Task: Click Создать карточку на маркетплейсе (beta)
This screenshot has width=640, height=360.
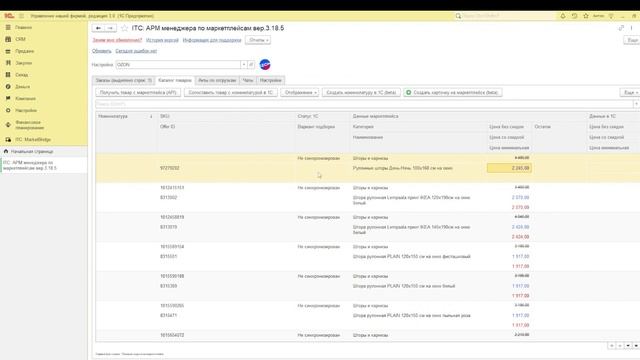Action: pos(453,93)
